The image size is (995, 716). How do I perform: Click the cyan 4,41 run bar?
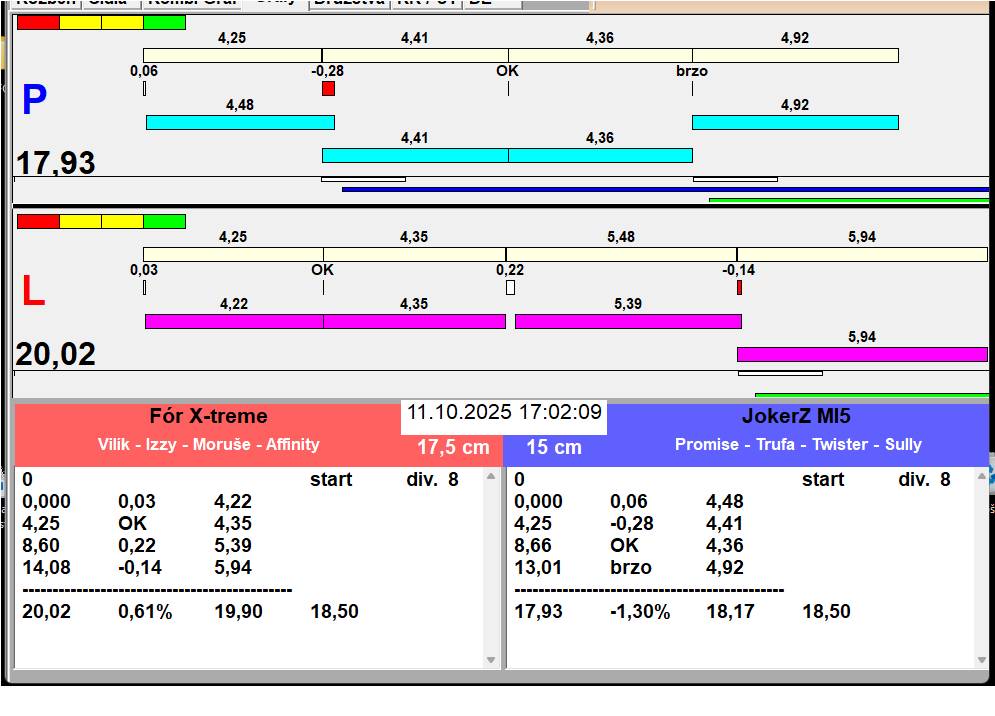point(415,156)
